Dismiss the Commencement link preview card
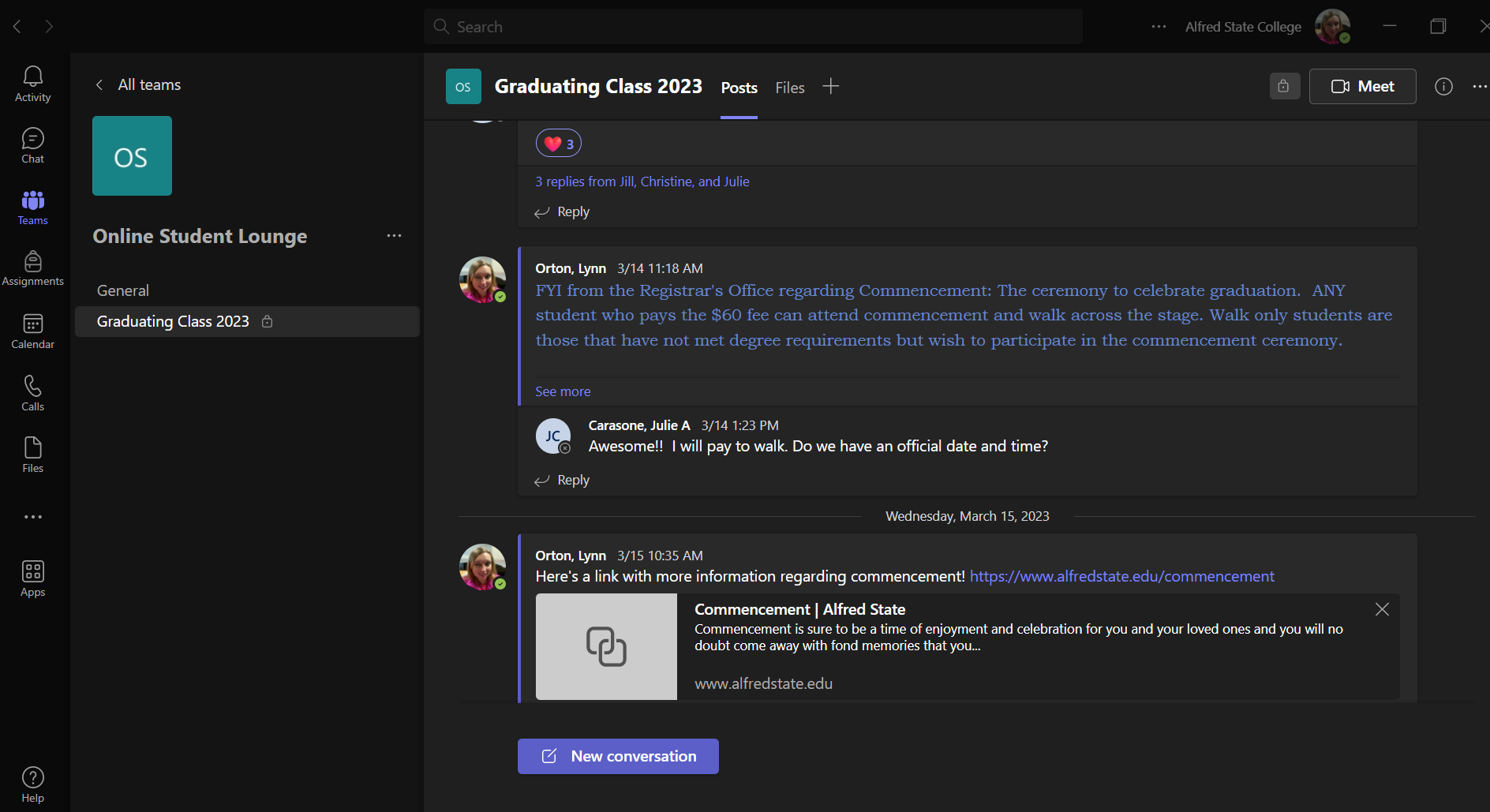This screenshot has height=812, width=1490. [x=1382, y=609]
